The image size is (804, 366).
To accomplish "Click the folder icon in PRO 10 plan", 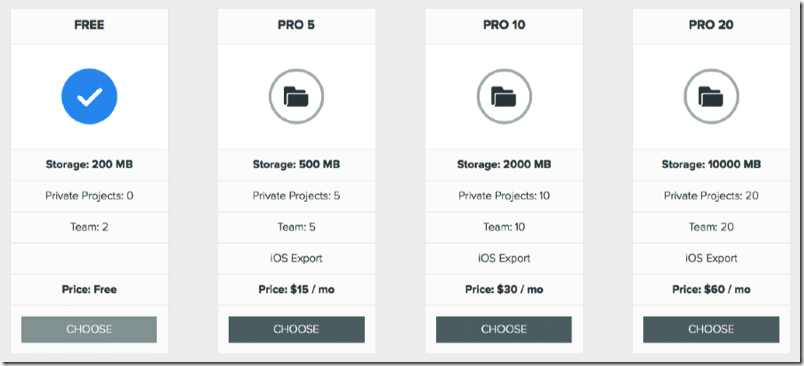I will 504,96.
